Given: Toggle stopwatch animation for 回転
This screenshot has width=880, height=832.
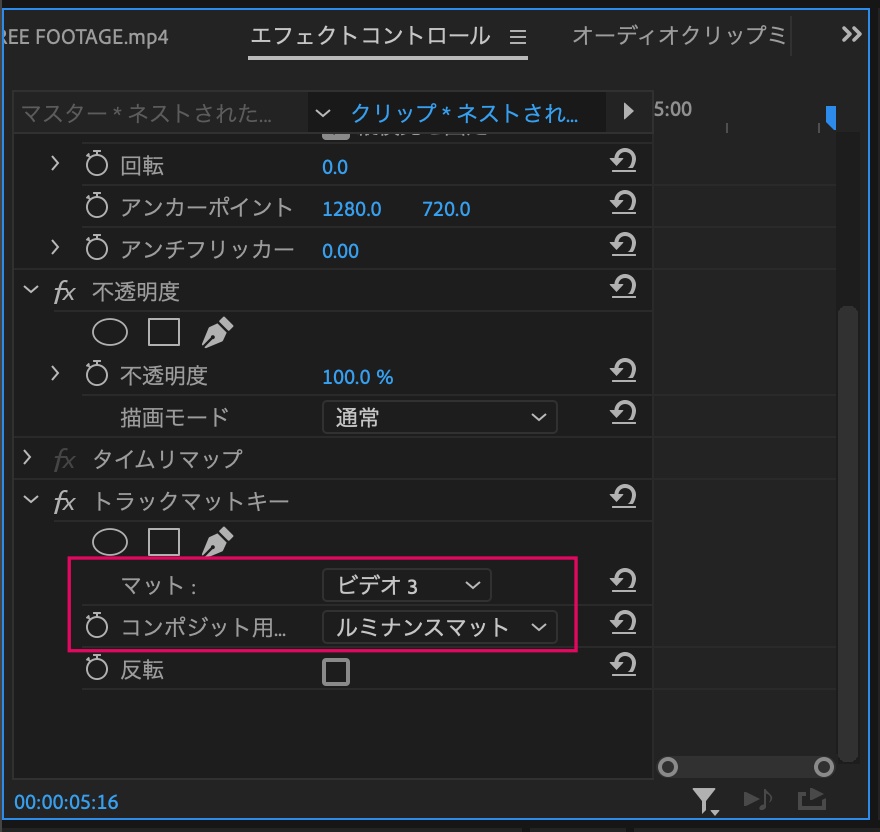Looking at the screenshot, I should (97, 164).
